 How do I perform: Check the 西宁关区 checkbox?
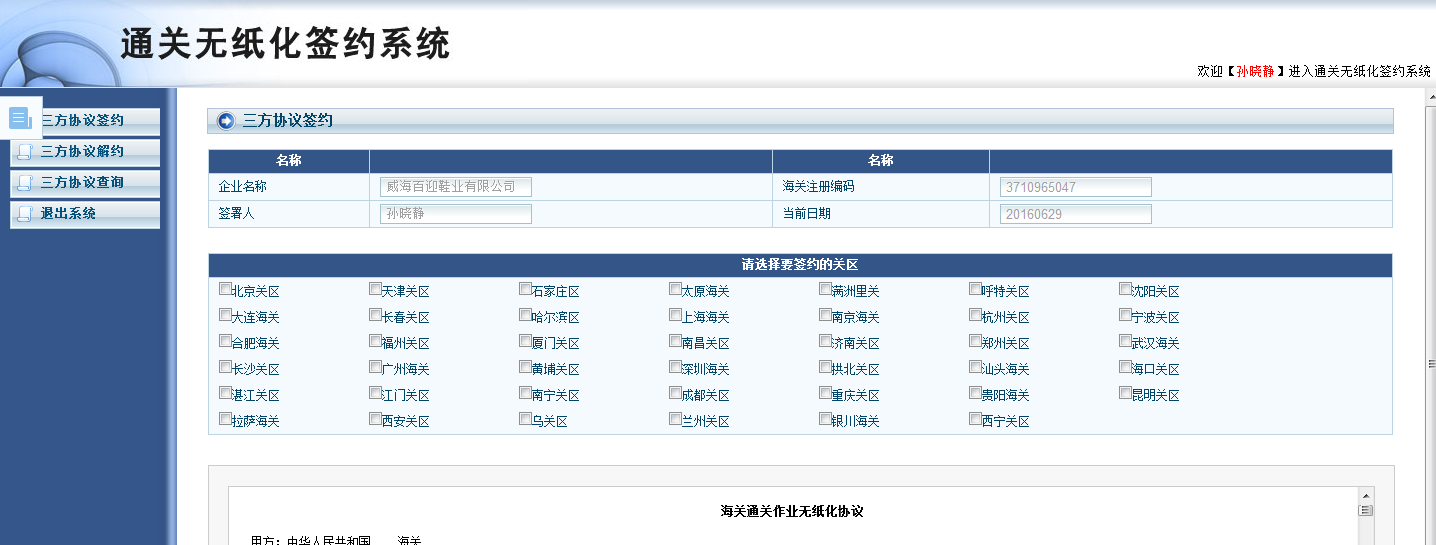click(975, 419)
